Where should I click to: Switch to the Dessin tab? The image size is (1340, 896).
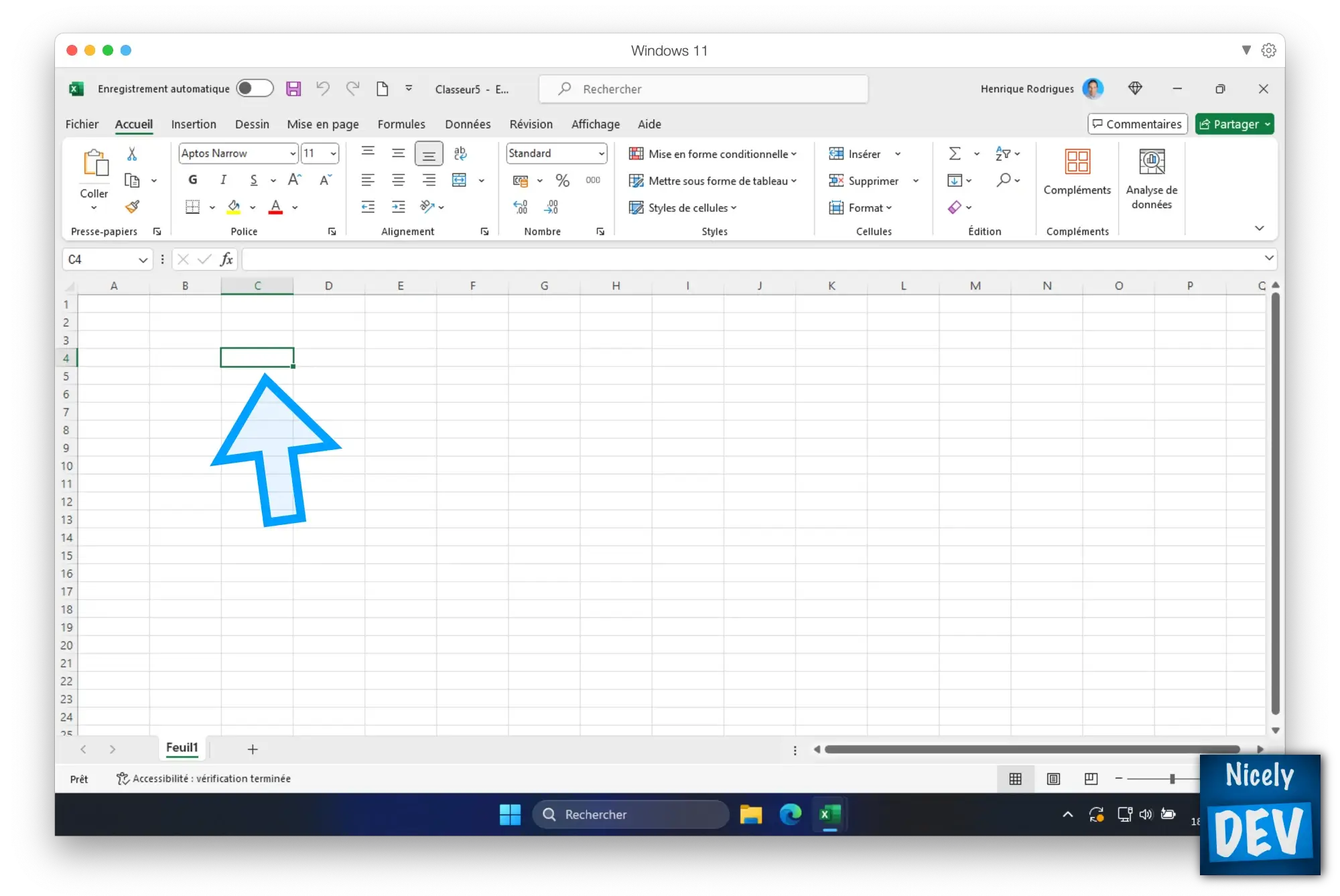(x=252, y=124)
